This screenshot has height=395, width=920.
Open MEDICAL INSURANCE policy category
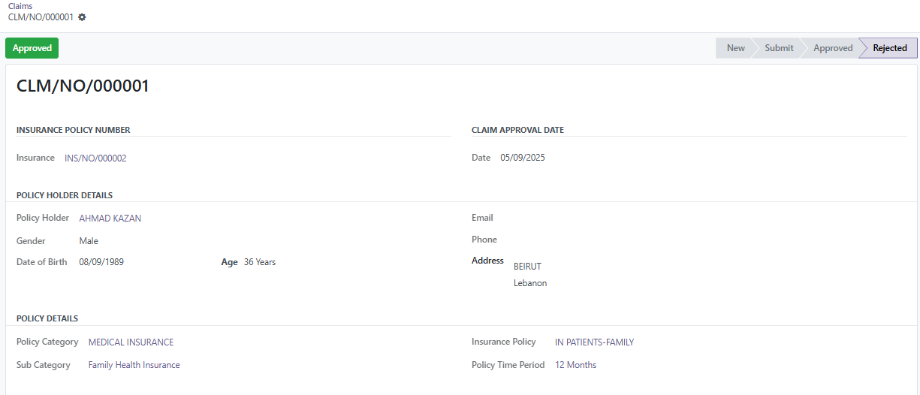131,342
